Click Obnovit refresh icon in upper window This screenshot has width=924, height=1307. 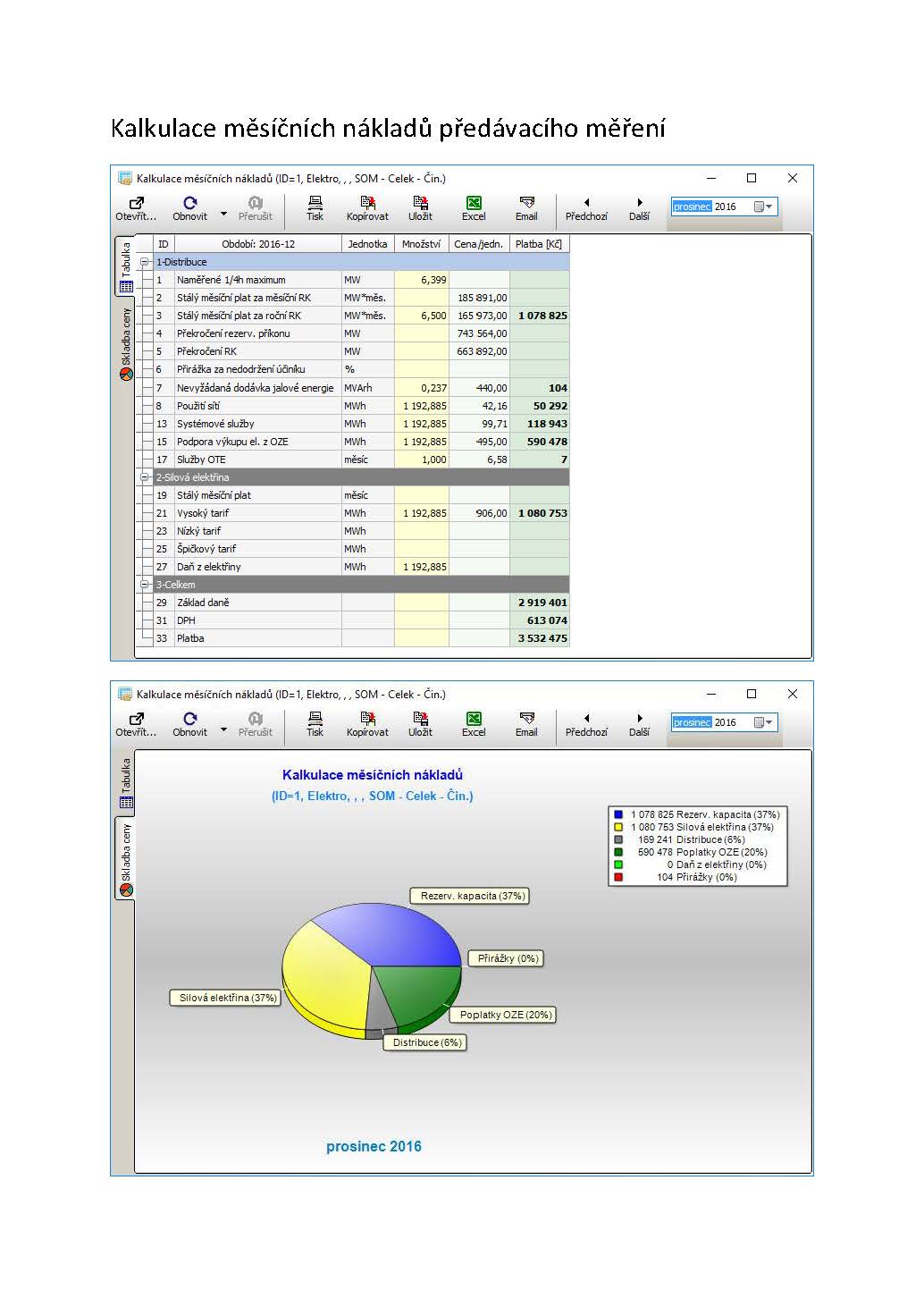click(x=189, y=203)
